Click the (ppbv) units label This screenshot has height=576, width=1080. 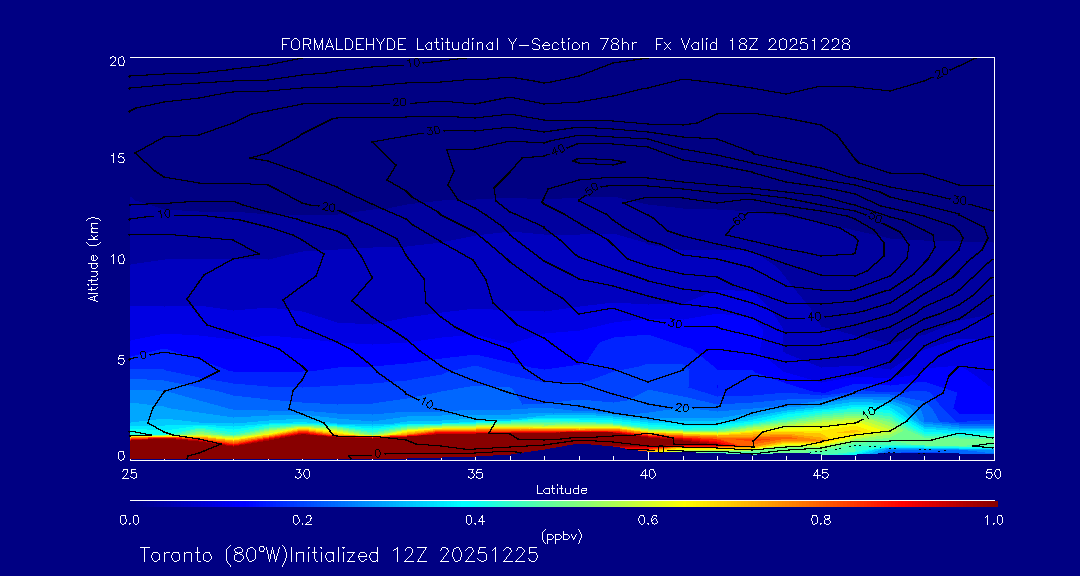[x=561, y=536]
